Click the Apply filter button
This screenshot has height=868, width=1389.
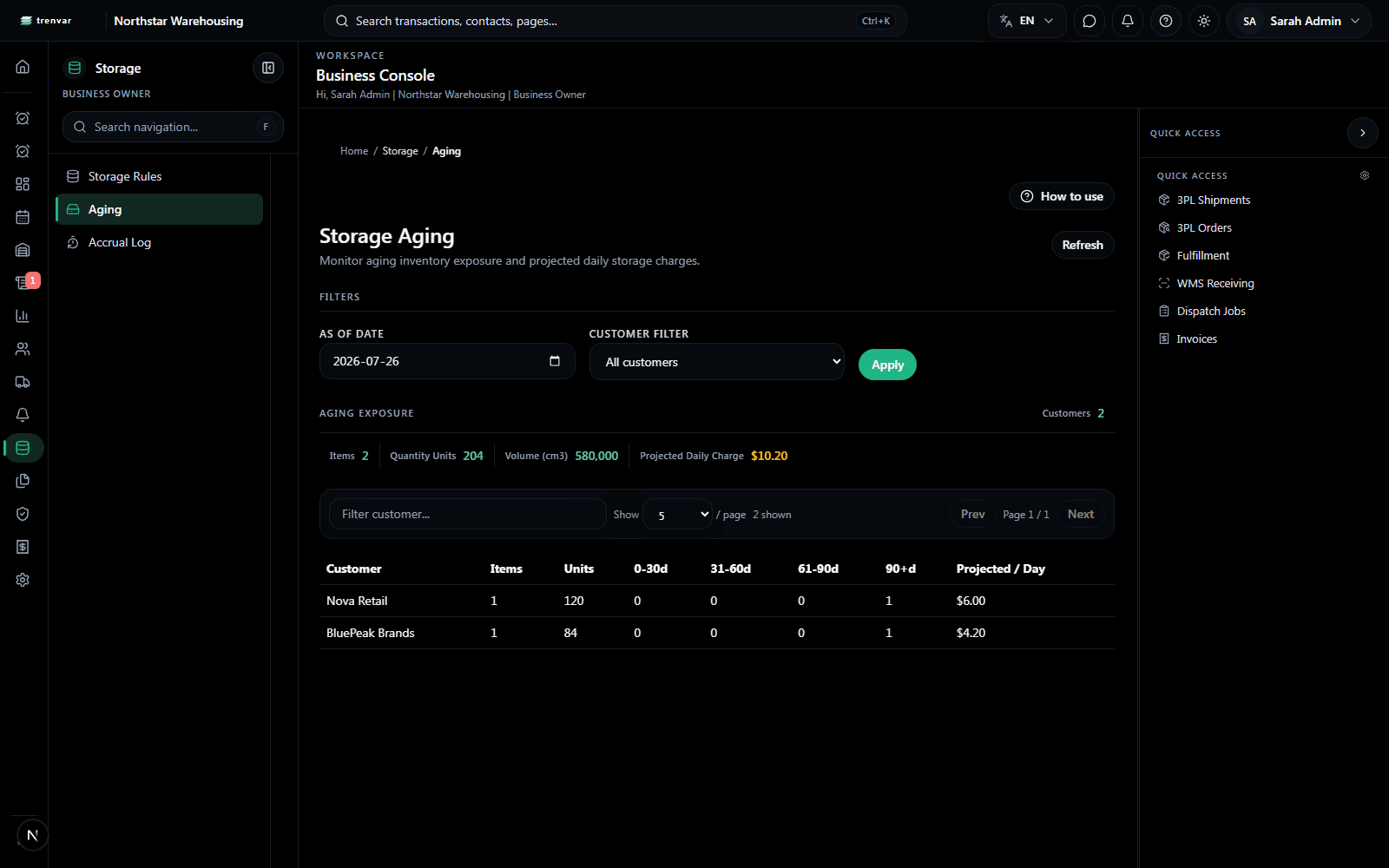click(887, 365)
